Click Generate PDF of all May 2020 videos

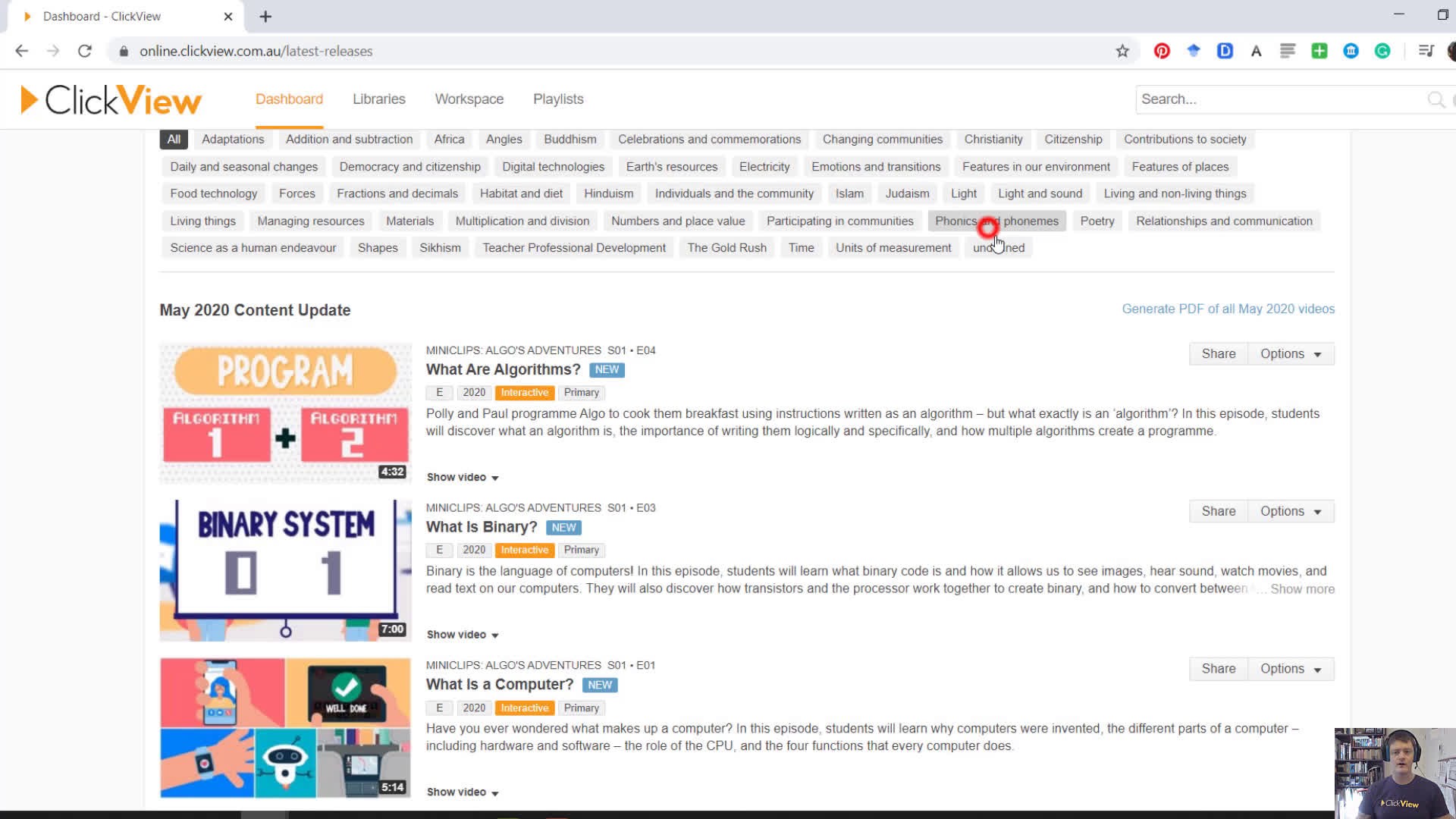[1228, 309]
